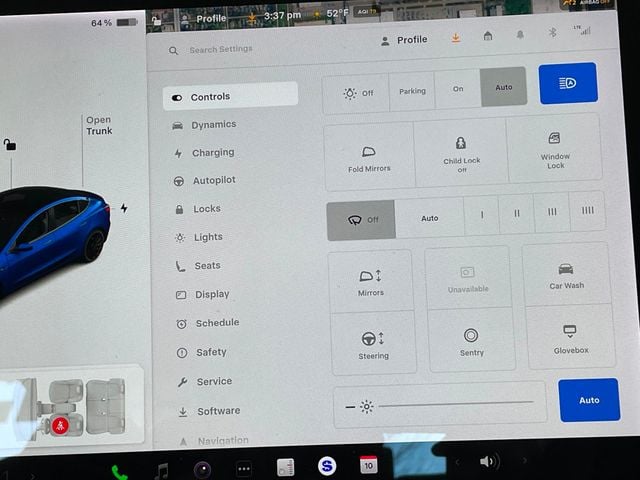Go to Software settings
Image resolution: width=640 pixels, height=480 pixels.
click(209, 411)
